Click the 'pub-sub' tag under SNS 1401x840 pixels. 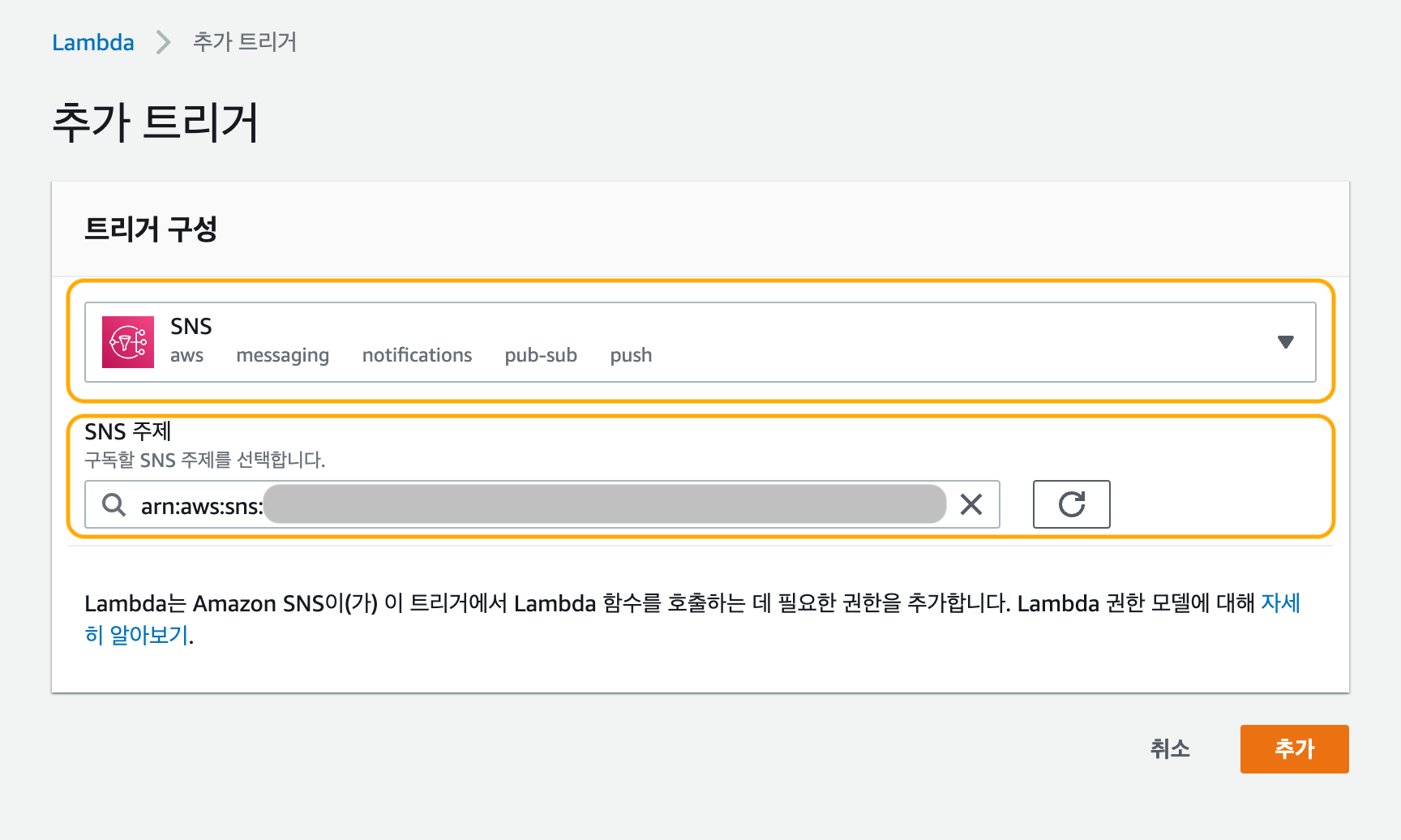pyautogui.click(x=541, y=355)
